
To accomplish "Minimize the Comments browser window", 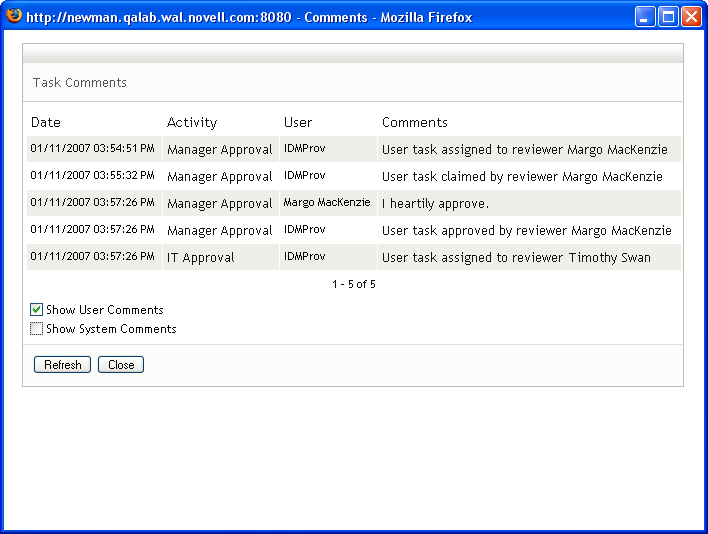I will (x=645, y=17).
